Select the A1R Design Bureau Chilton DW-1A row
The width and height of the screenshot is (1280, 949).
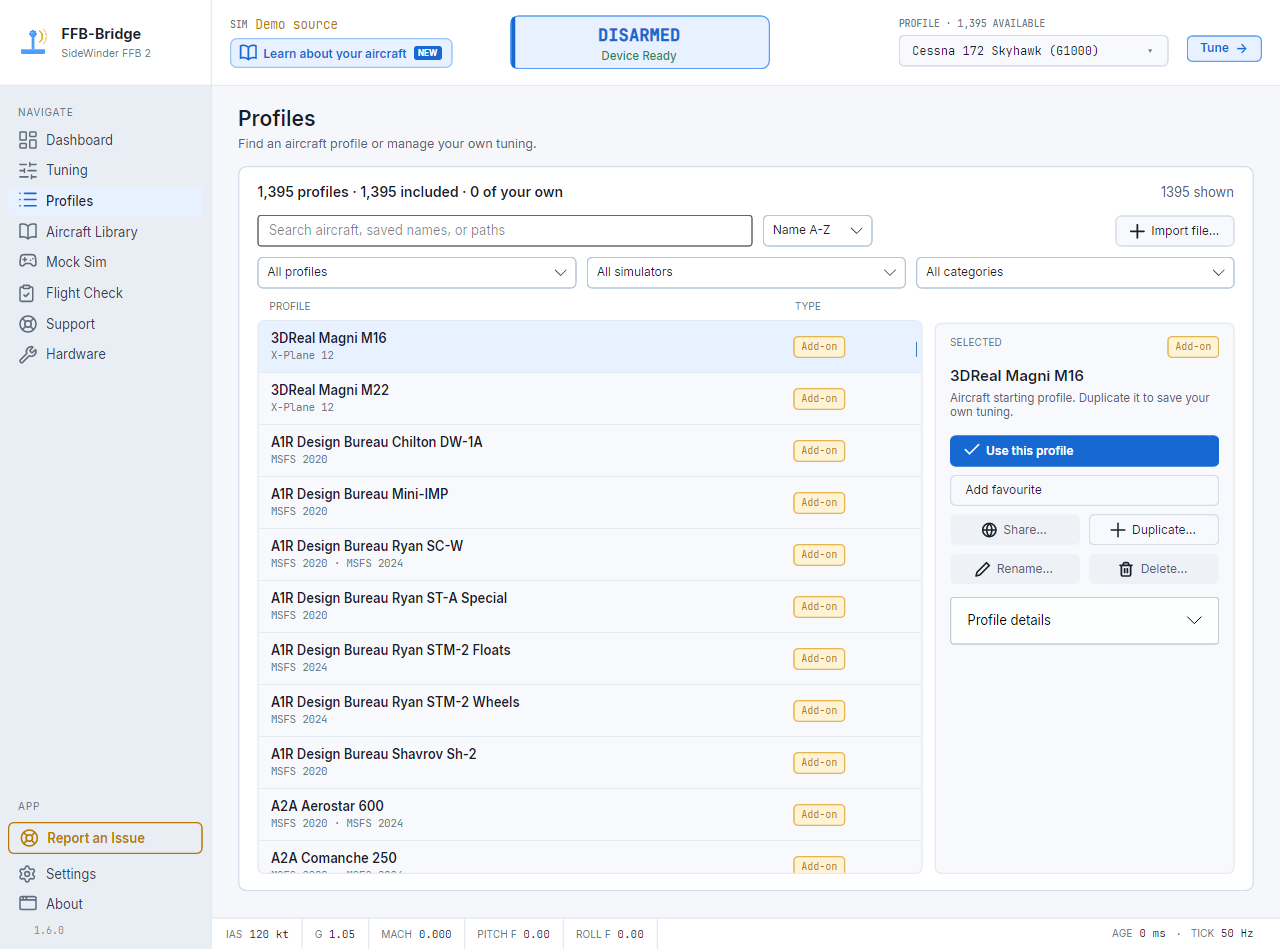(590, 451)
